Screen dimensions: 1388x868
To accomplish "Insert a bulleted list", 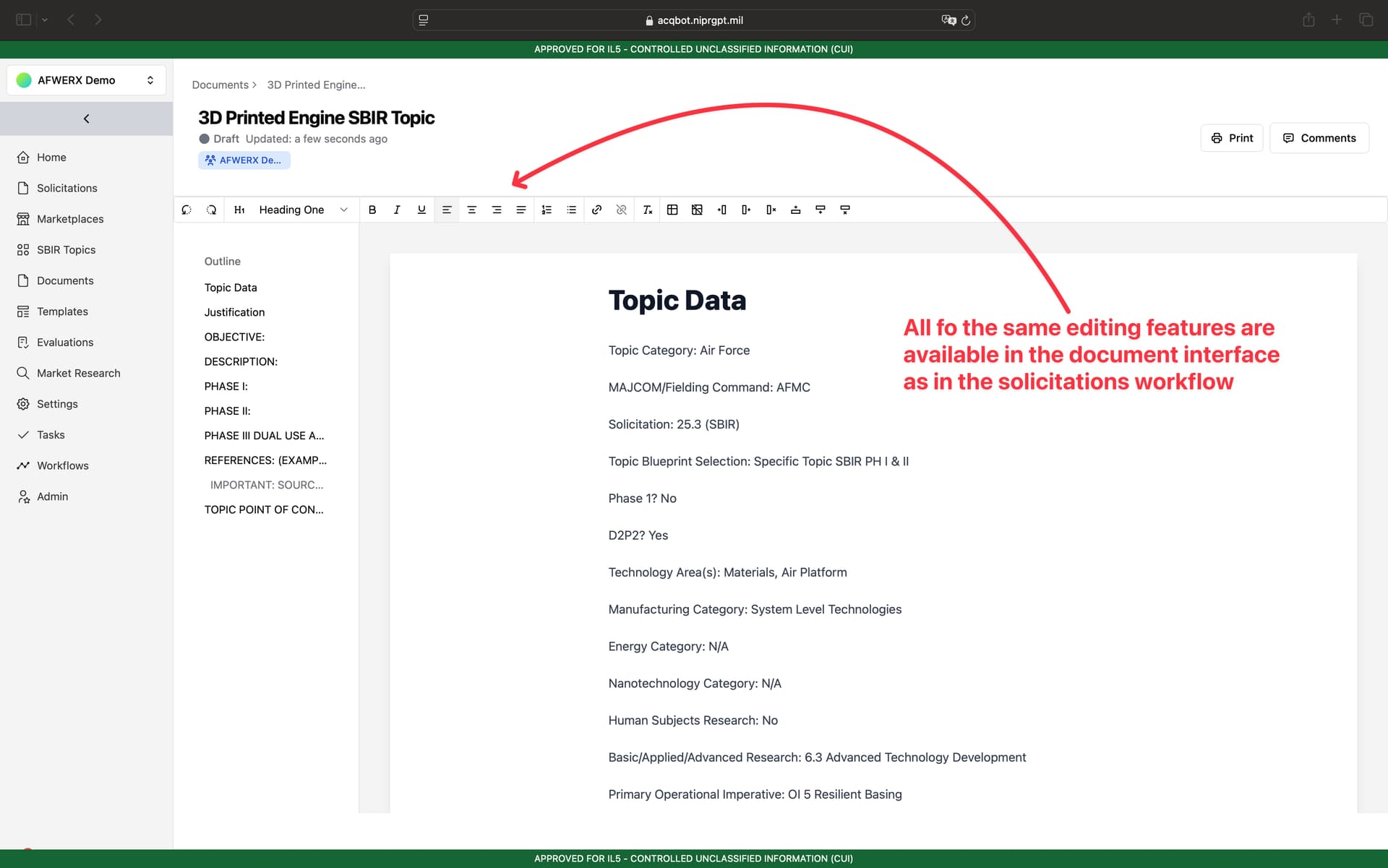I will click(x=571, y=210).
